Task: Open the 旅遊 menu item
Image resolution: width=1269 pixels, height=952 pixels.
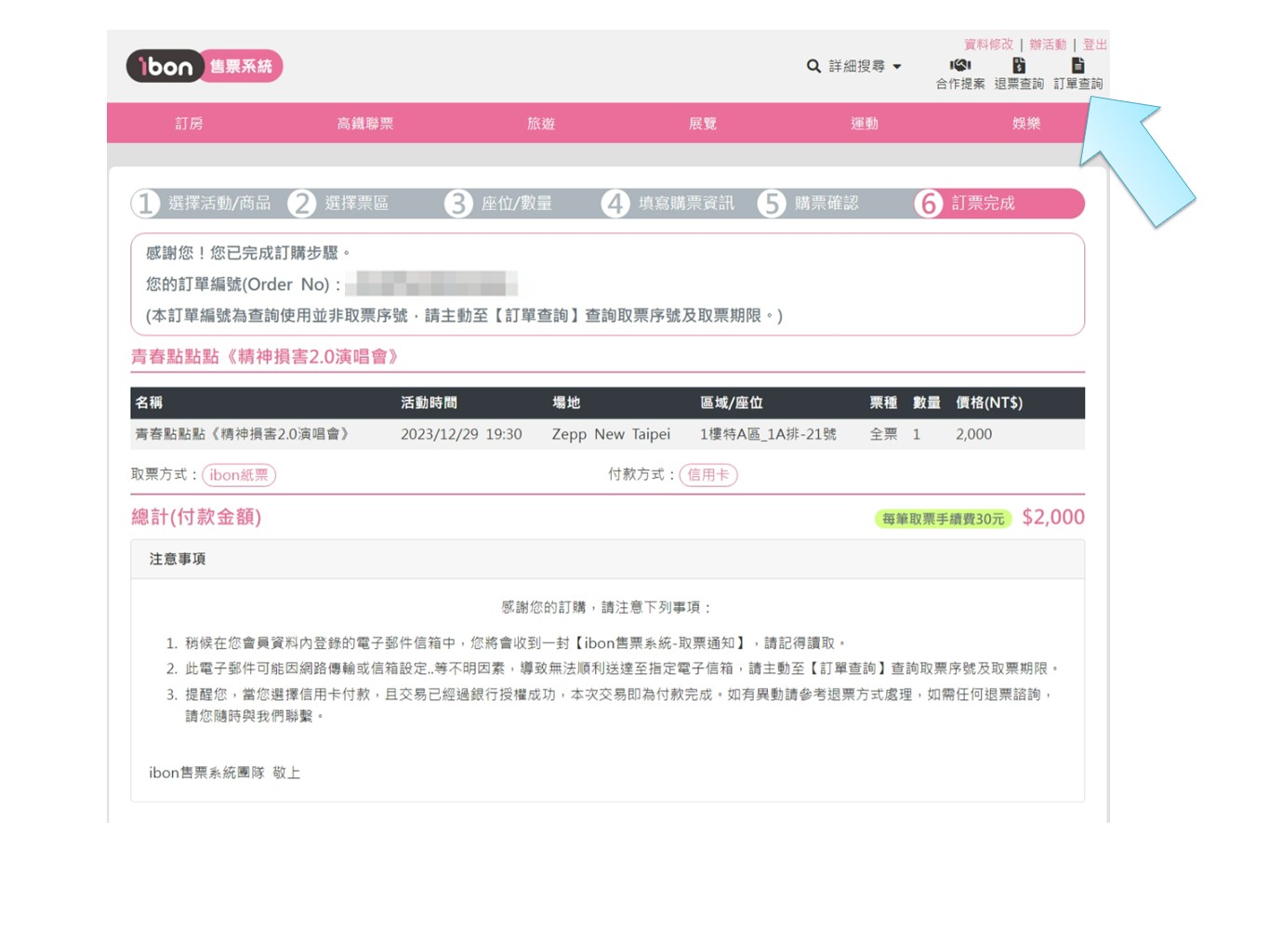Action: [541, 123]
